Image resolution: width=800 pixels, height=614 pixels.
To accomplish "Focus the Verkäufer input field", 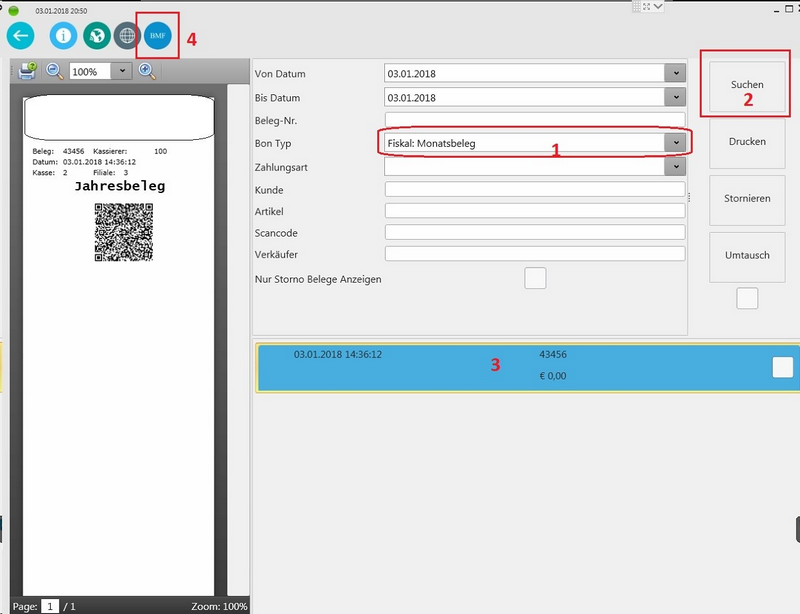I will click(x=535, y=254).
